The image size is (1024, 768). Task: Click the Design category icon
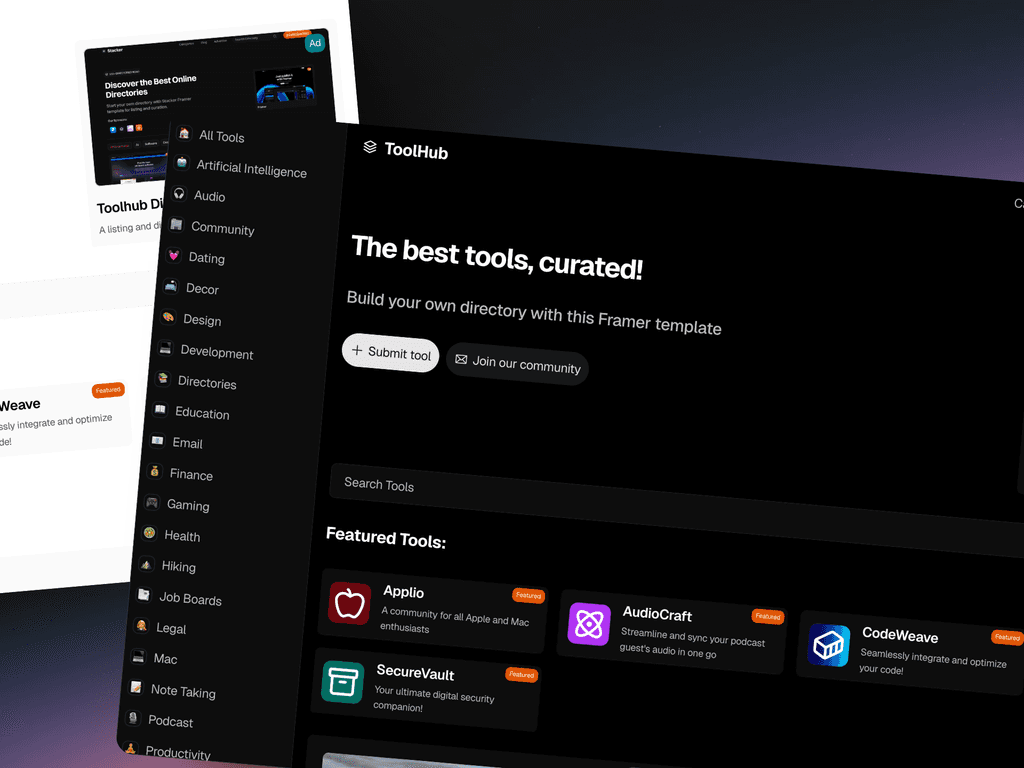[168, 319]
